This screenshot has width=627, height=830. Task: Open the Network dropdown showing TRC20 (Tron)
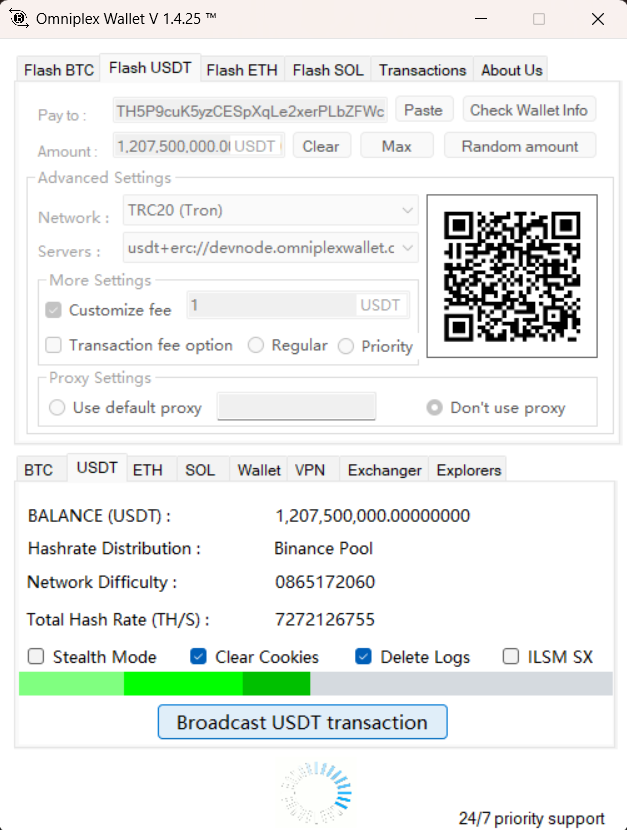(x=270, y=210)
